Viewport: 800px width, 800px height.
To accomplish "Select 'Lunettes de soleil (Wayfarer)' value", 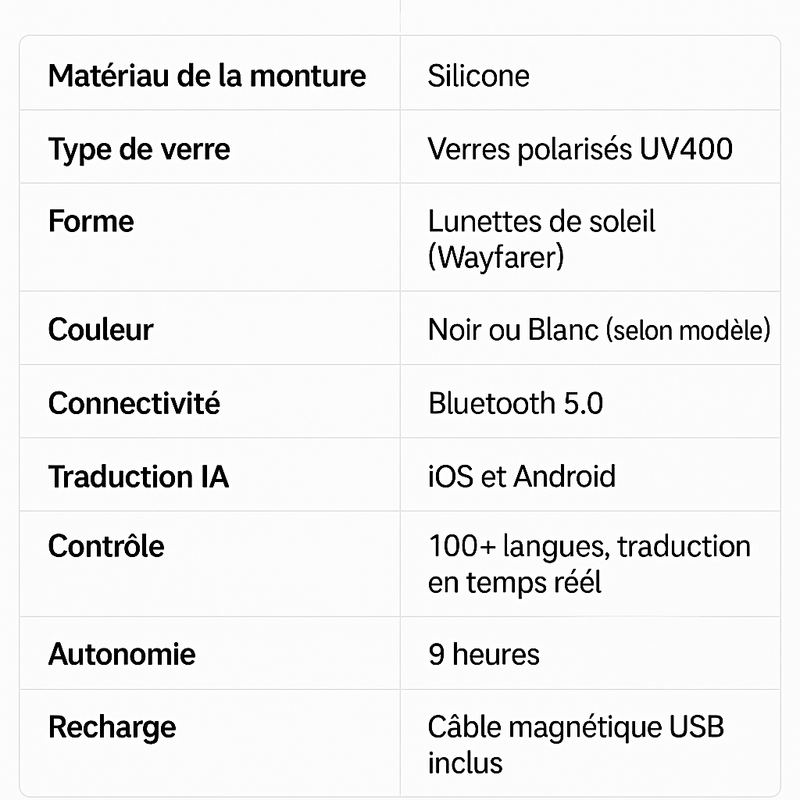I will click(x=541, y=239).
